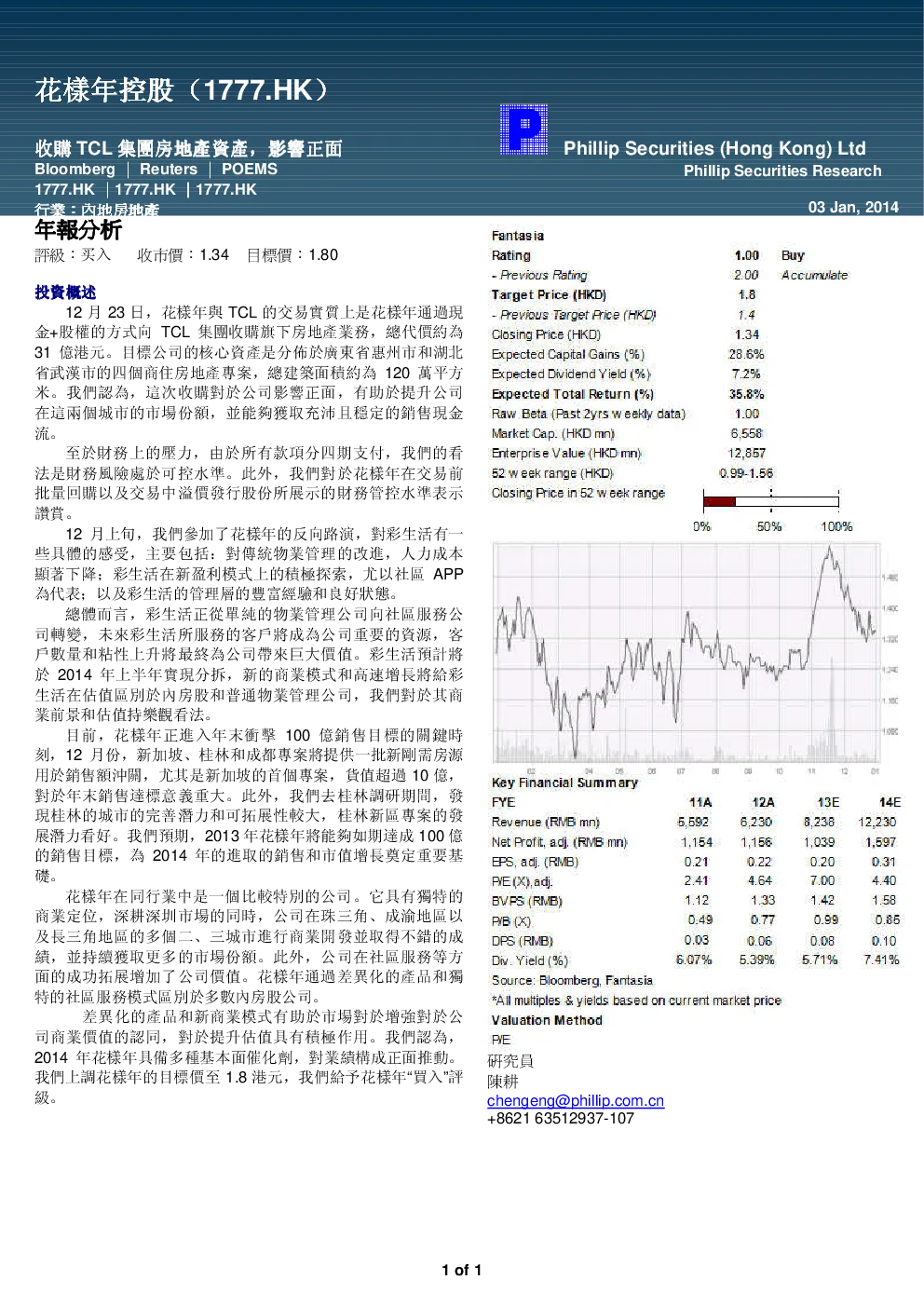
Task: Select the 6,558 market cap value
Action: tap(747, 433)
